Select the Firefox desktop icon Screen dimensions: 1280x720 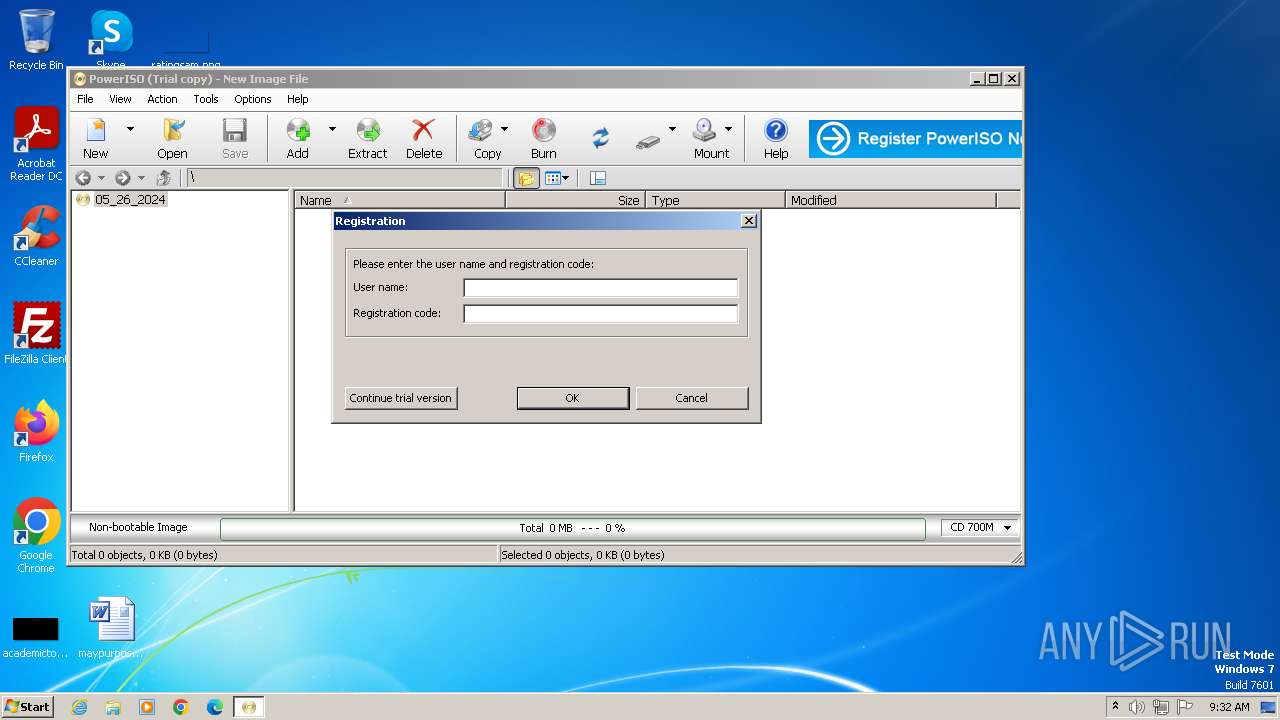tap(36, 431)
